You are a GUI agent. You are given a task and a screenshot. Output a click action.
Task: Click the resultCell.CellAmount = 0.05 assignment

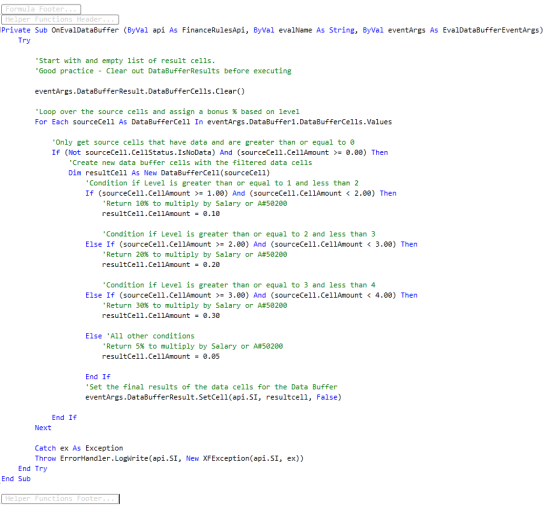(x=161, y=356)
